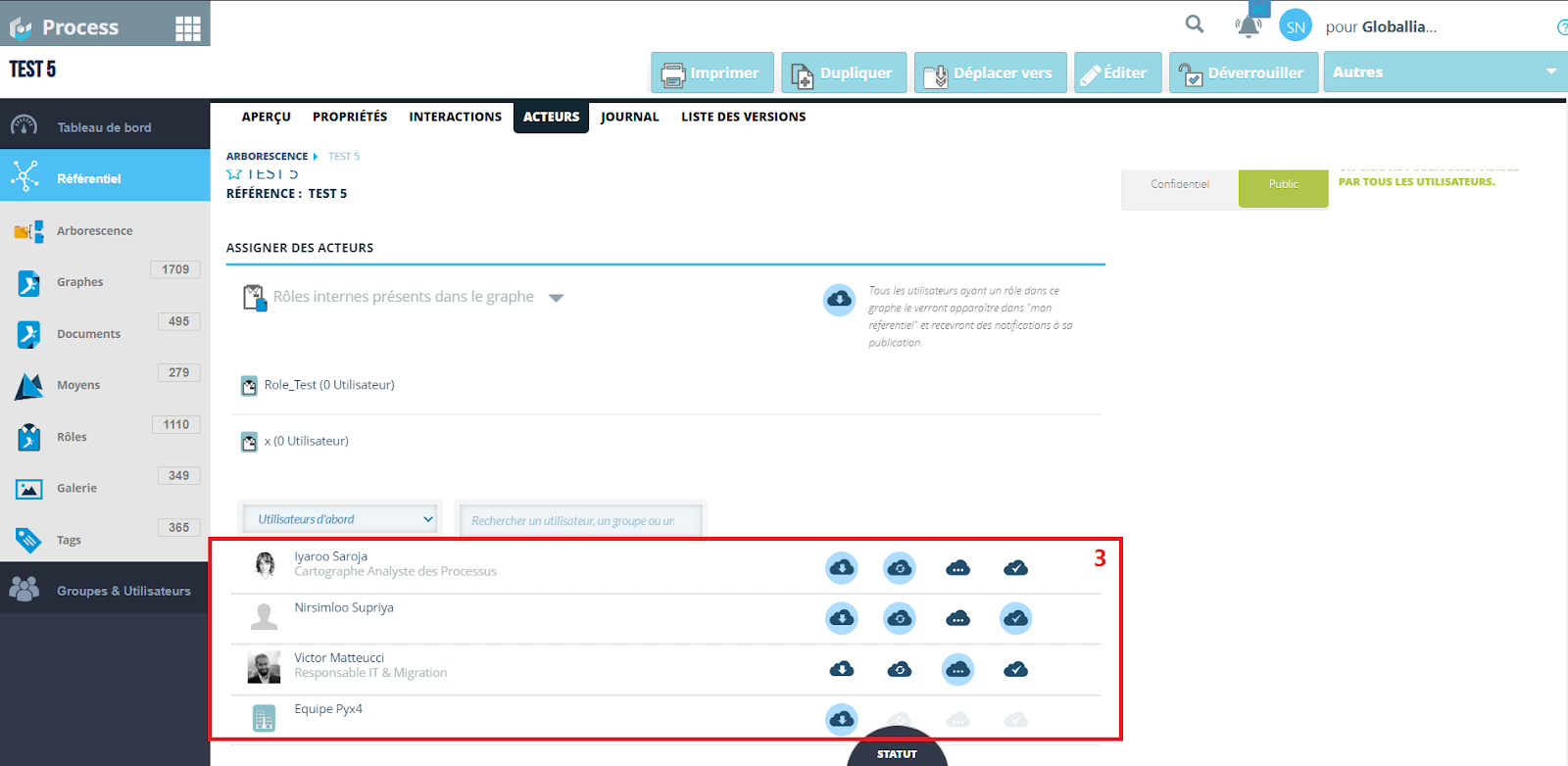Toggle cloud download role for Iyaroo Saroja
Screen dimensions: 1568x766
pyautogui.click(x=842, y=568)
